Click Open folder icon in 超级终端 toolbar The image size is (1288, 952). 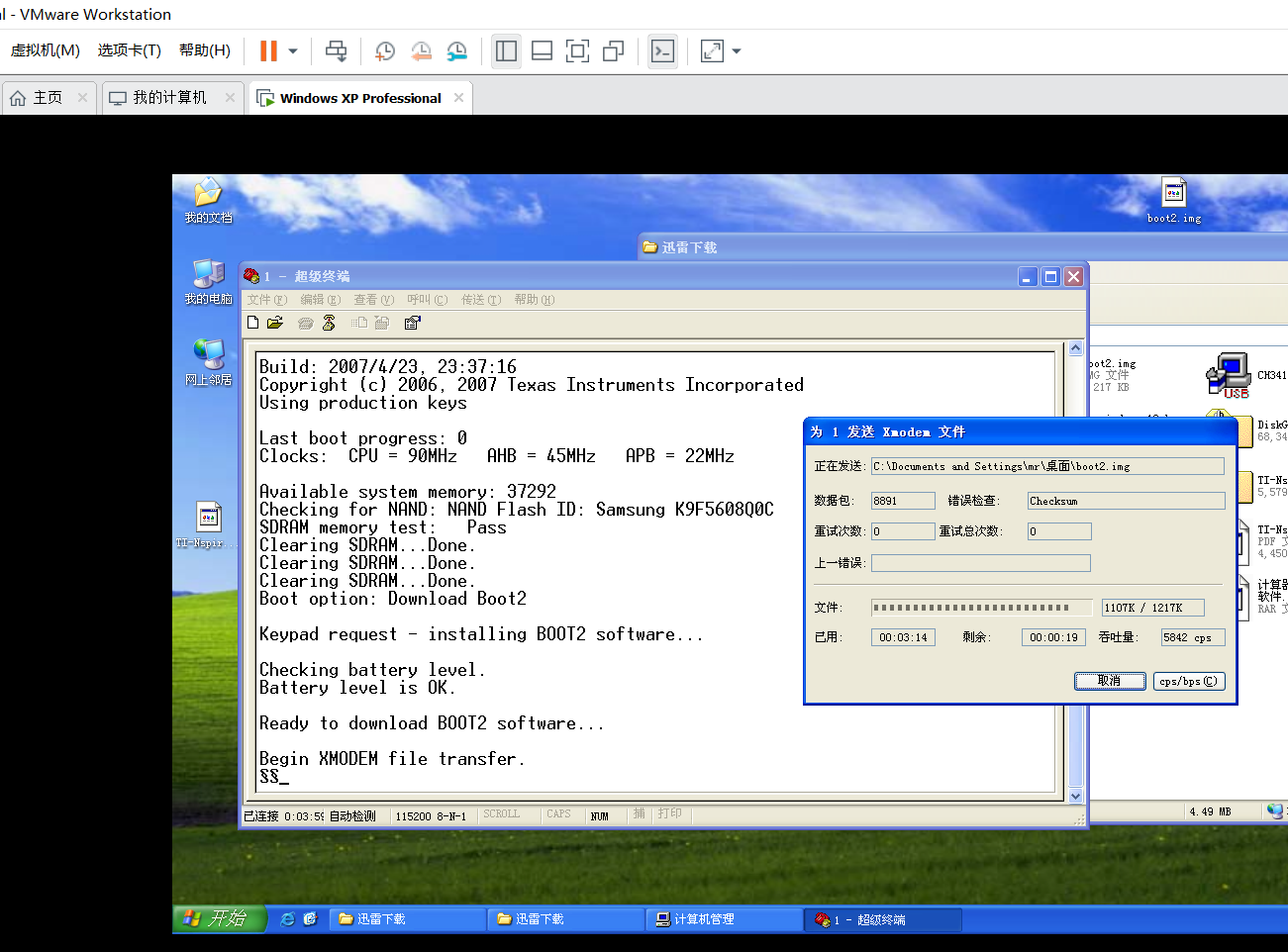(275, 323)
